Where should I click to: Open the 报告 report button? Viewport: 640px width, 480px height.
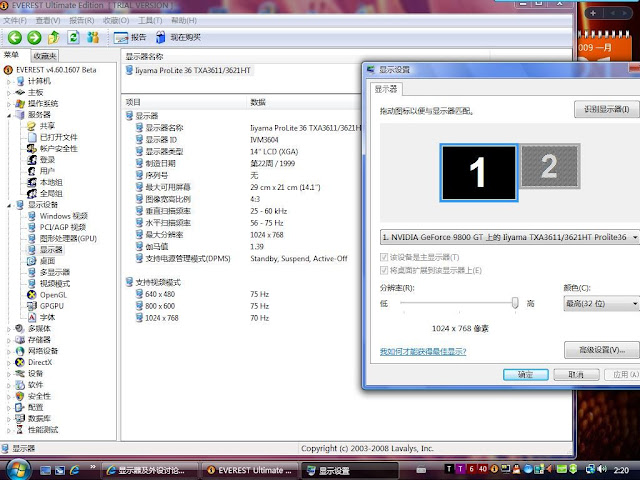[130, 38]
